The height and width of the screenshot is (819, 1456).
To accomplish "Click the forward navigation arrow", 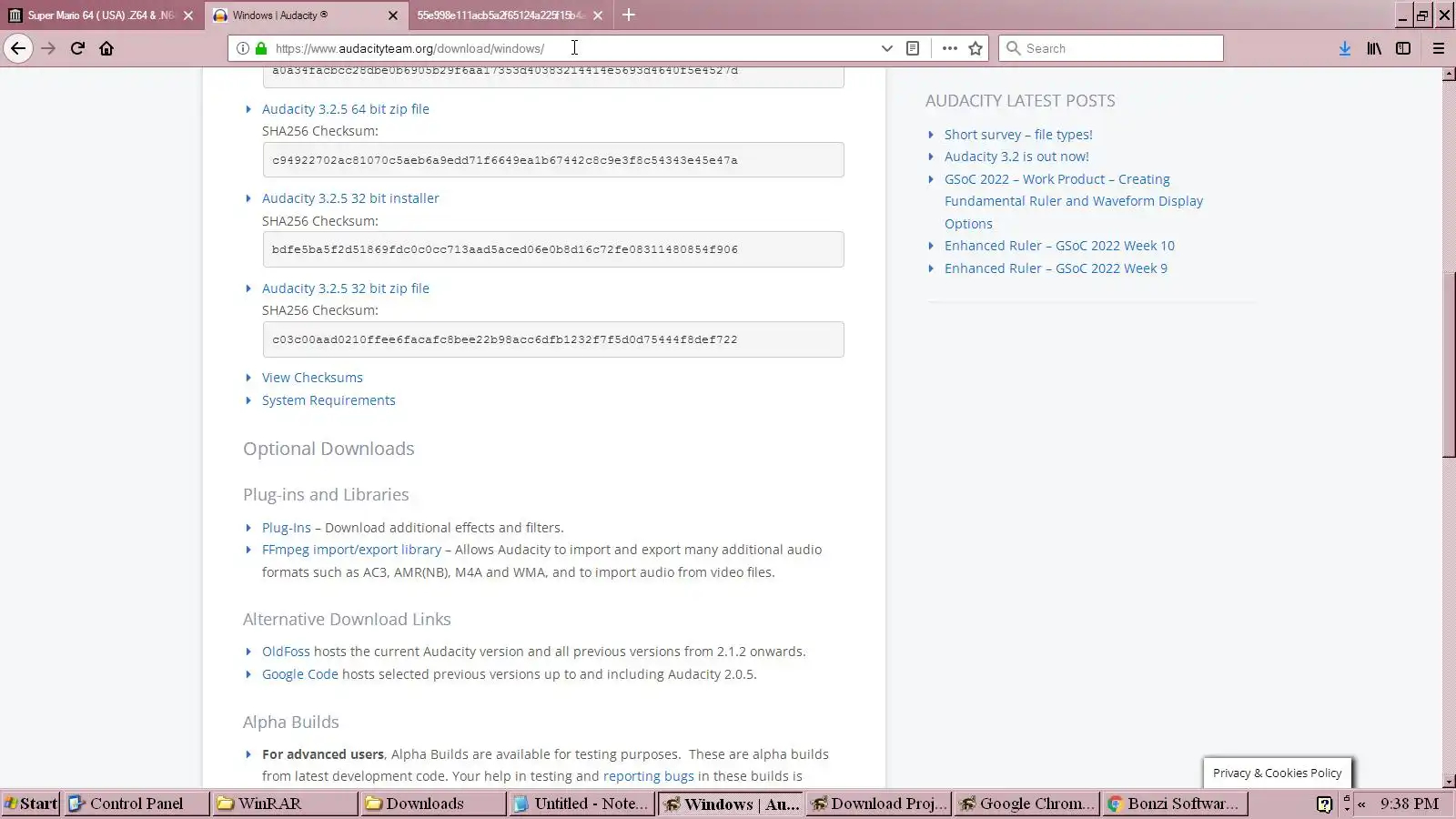I will point(49,48).
